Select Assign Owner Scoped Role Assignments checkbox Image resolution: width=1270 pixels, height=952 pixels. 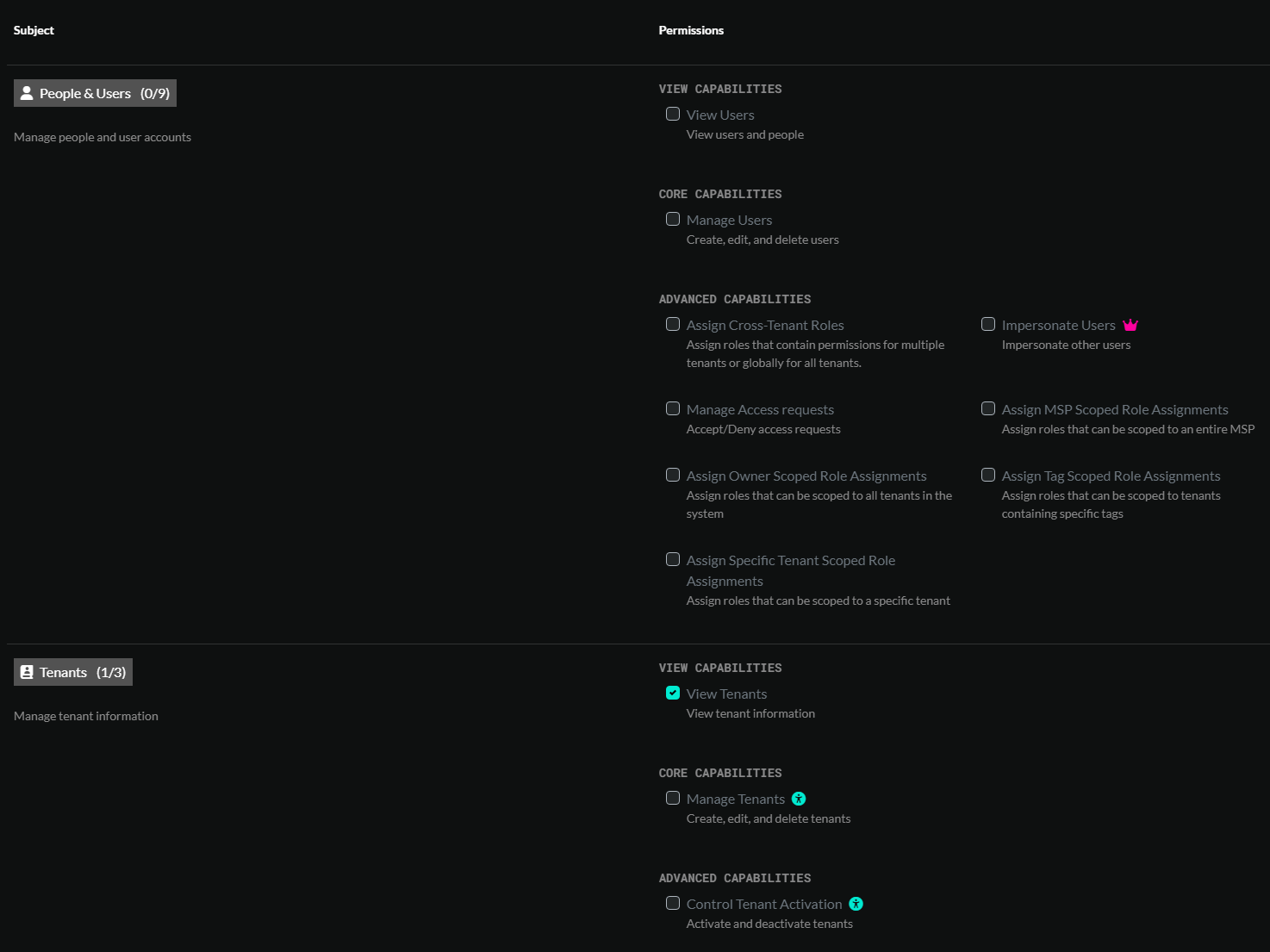(x=673, y=475)
